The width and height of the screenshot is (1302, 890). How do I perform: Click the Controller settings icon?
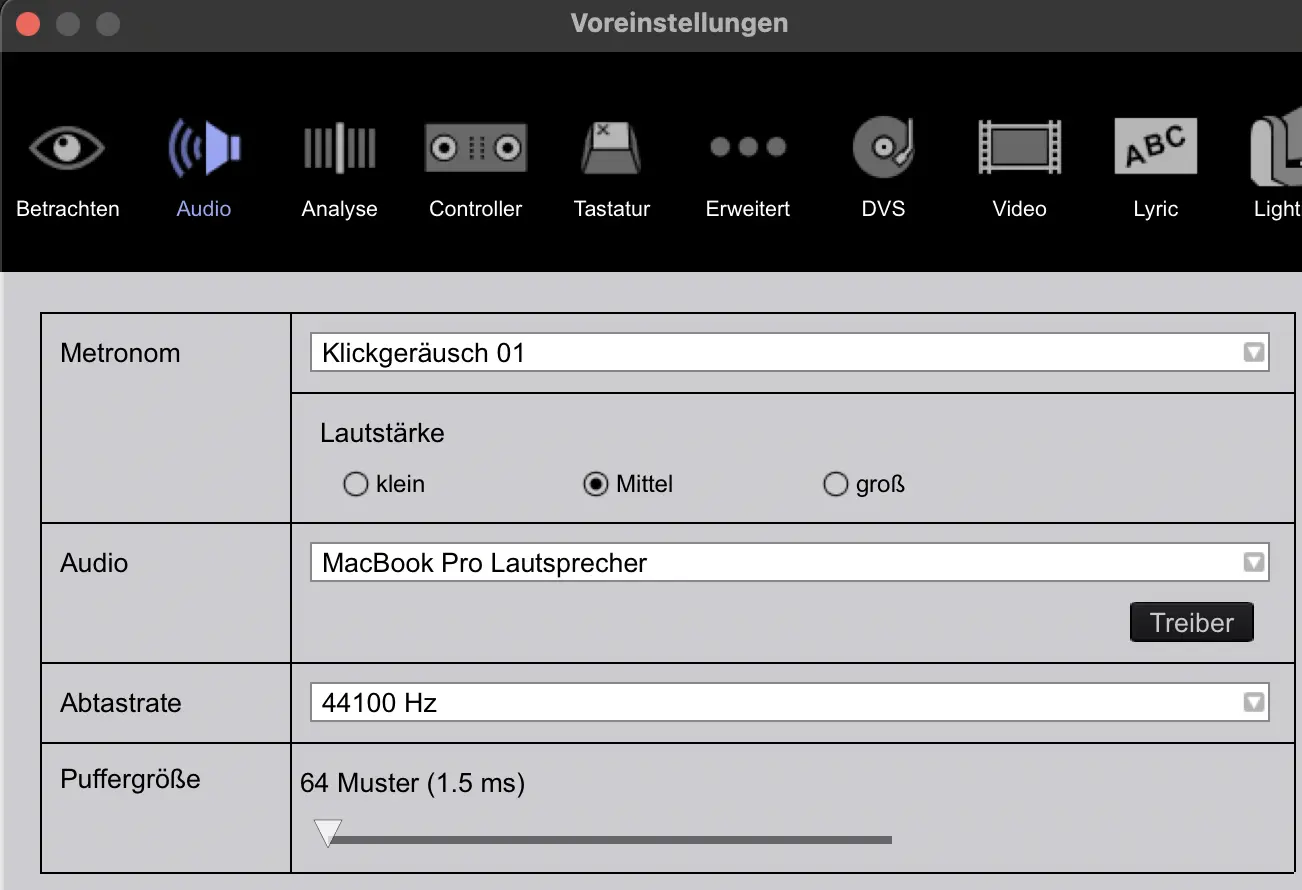coord(475,165)
